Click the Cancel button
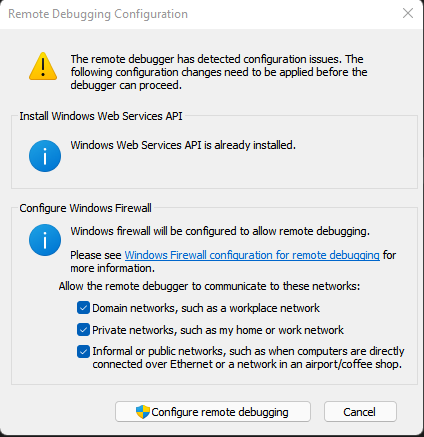This screenshot has height=437, width=424. click(360, 412)
